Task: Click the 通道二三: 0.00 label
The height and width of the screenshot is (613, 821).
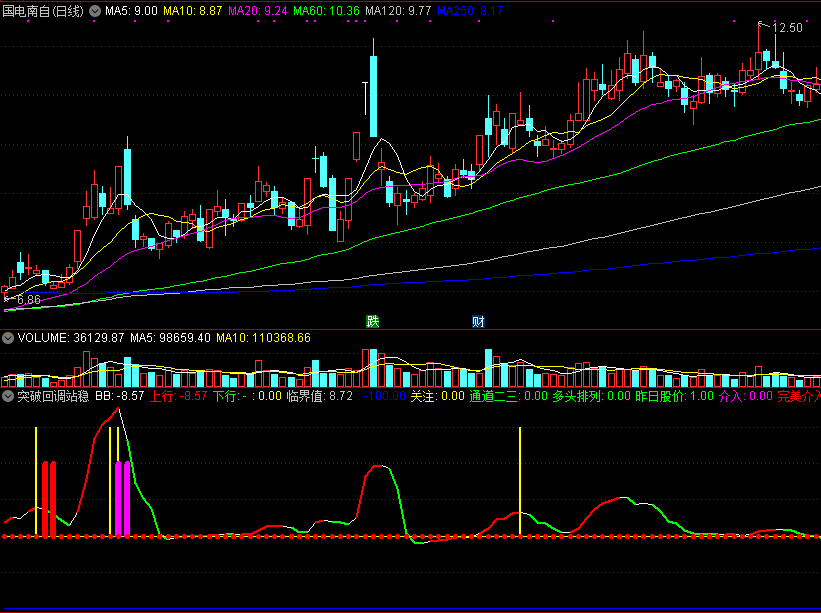Action: coord(508,396)
